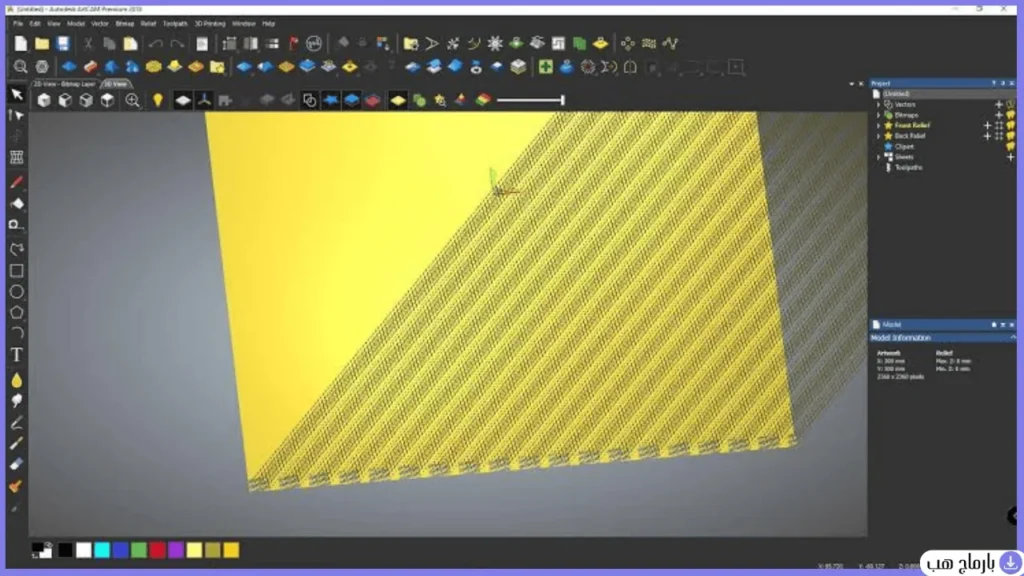Open a file with the folder icon
The width and height of the screenshot is (1024, 576).
[42, 44]
